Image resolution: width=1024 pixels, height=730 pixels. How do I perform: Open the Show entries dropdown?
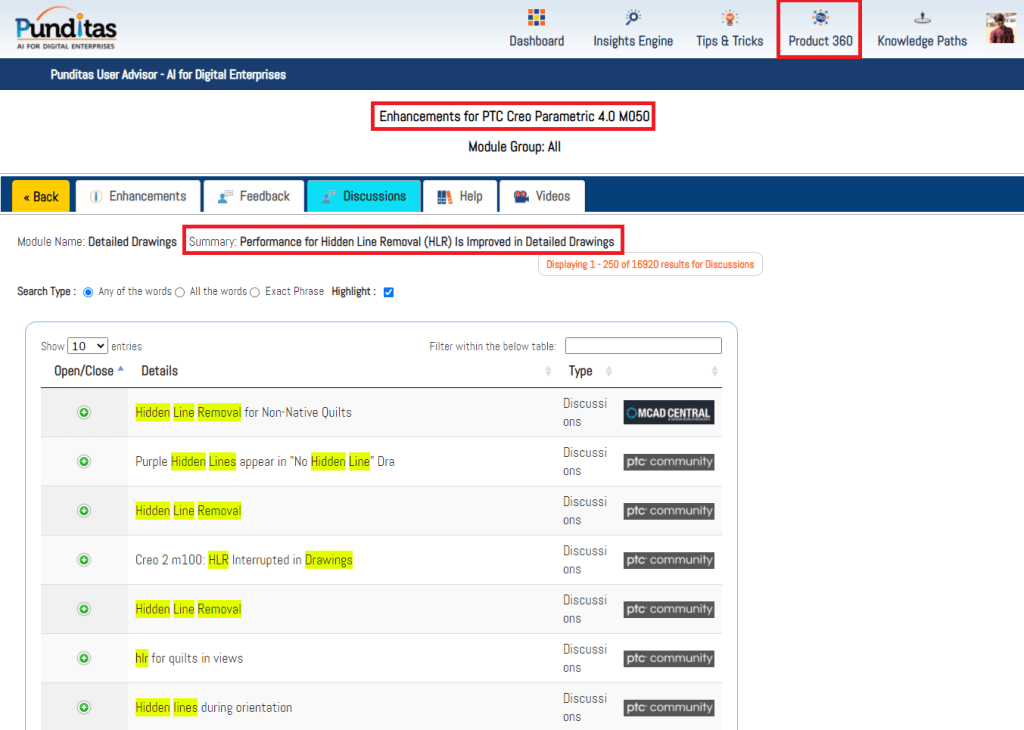(87, 346)
